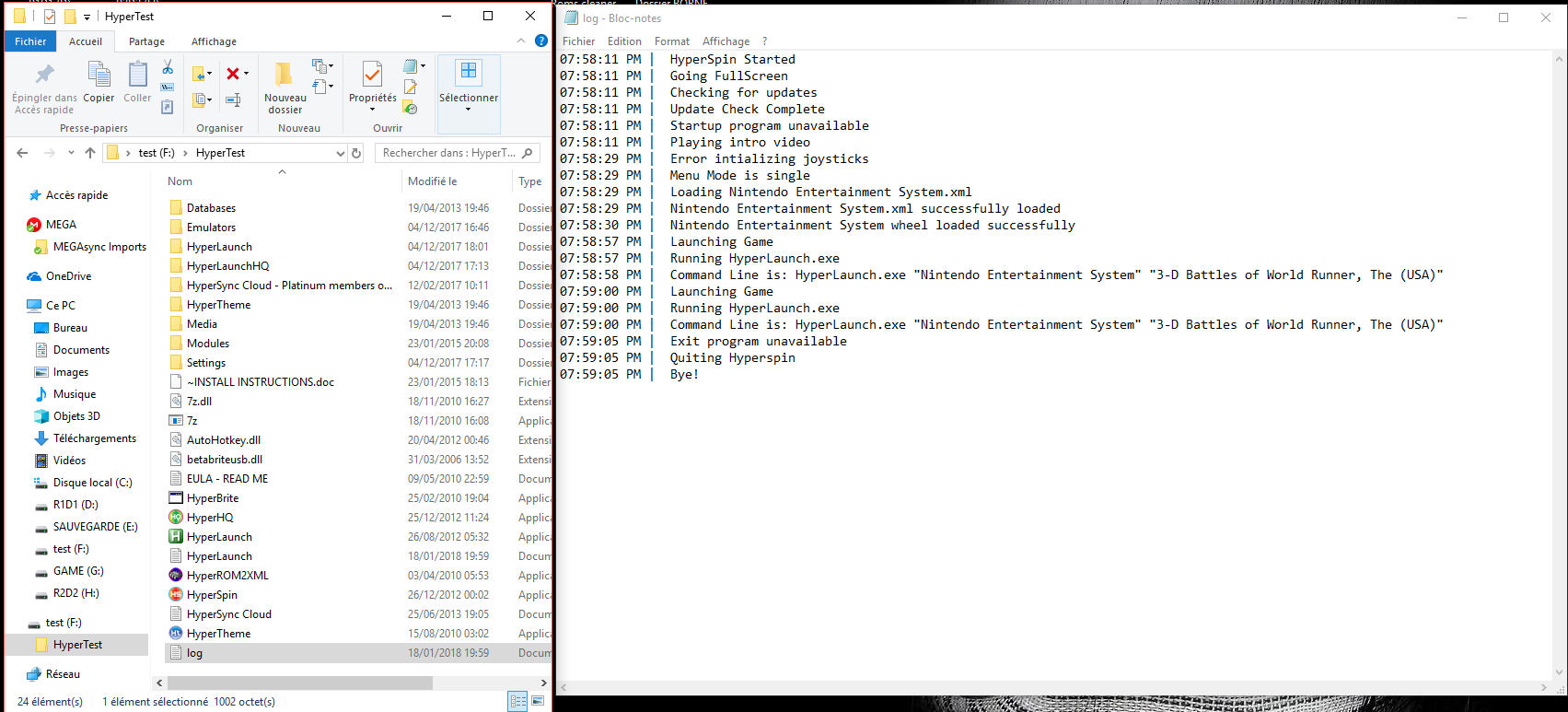This screenshot has height=712, width=1568.
Task: Click the Properties checkmark icon in the title bar
Action: pos(50,17)
